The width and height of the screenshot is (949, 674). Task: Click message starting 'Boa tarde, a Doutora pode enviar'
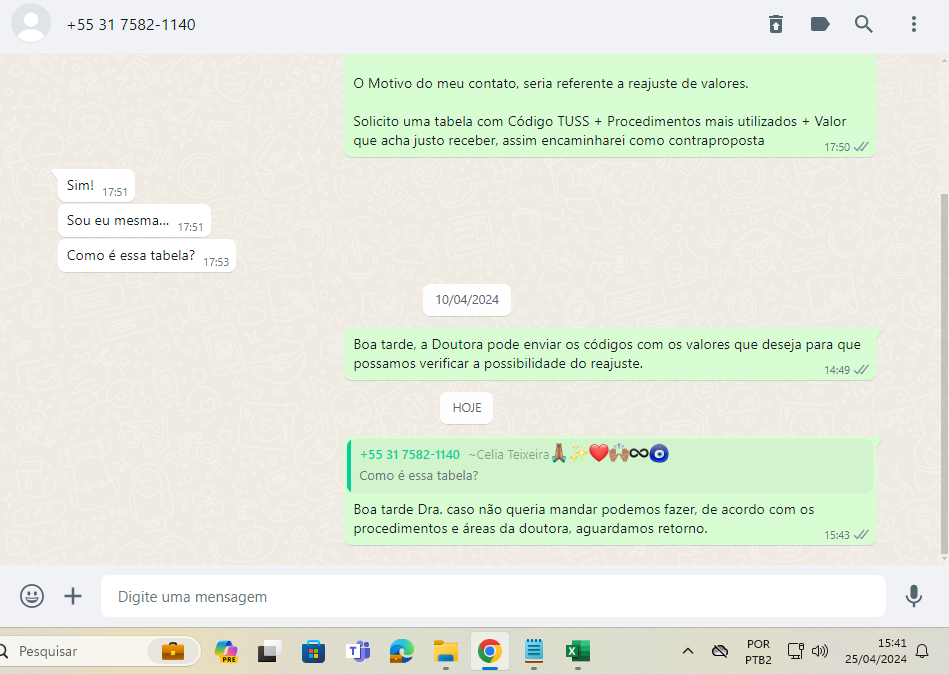tap(609, 354)
